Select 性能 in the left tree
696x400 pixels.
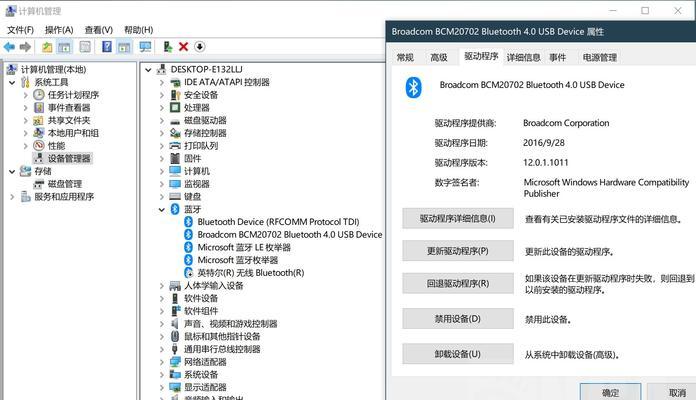coord(56,146)
